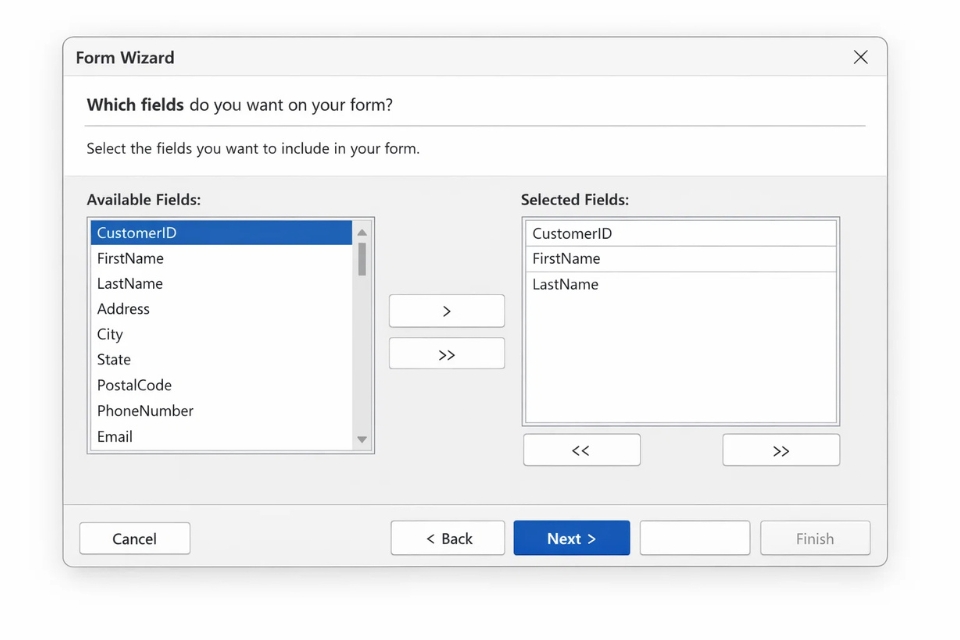Highlight CustomerID in the Selected Fields list
This screenshot has height=640, width=960.
572,234
